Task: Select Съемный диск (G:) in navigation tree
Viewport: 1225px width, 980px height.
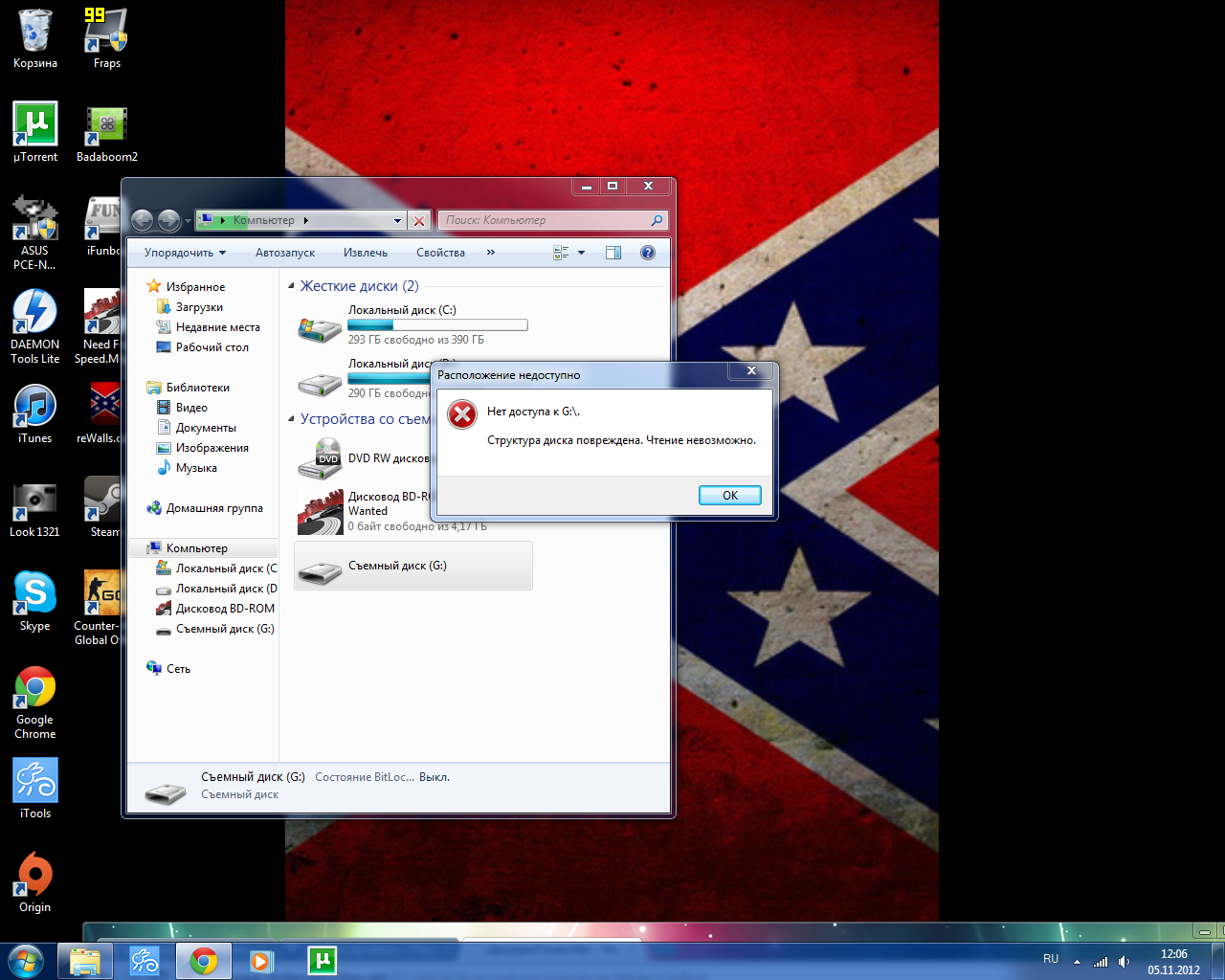Action: tap(225, 629)
